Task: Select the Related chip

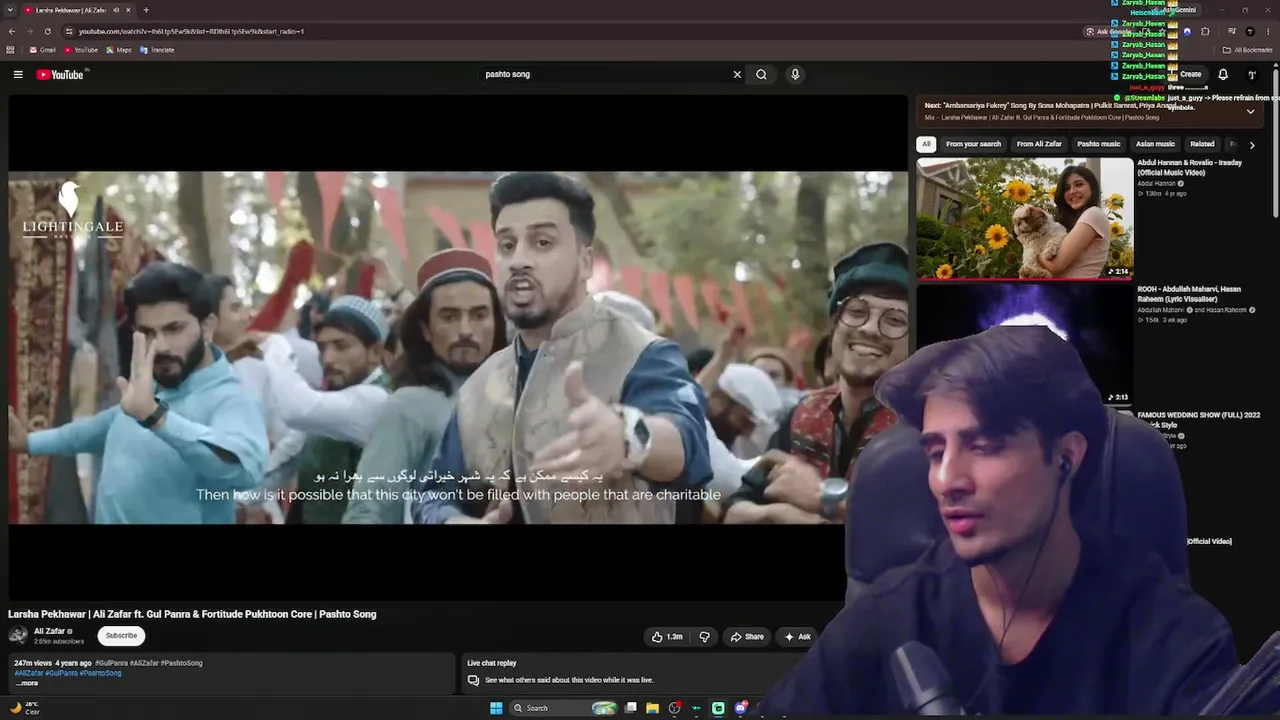Action: pyautogui.click(x=1202, y=144)
